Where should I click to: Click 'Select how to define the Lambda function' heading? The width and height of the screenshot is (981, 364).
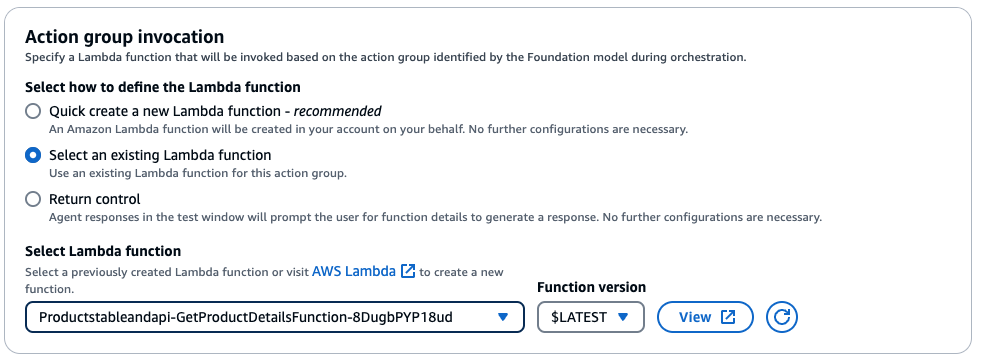(163, 87)
